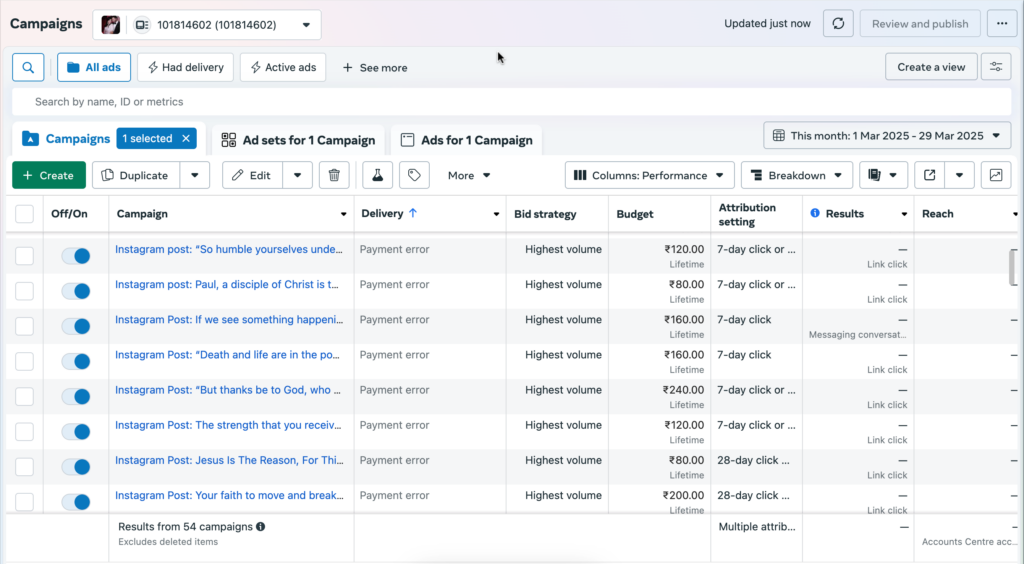Check the box for "So humble yourselves" campaign
The height and width of the screenshot is (564, 1024).
(x=24, y=256)
